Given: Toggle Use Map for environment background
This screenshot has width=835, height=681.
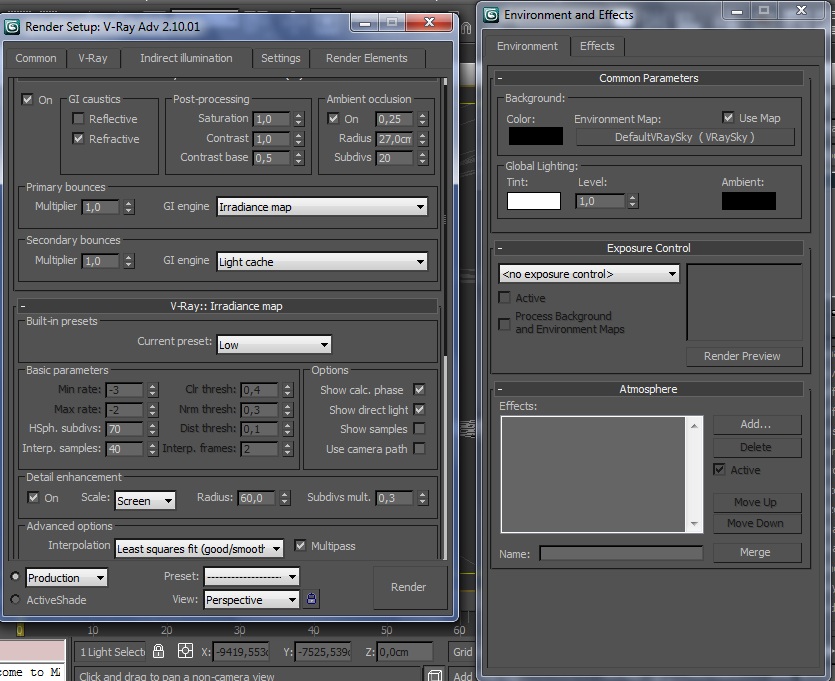Looking at the screenshot, I should pyautogui.click(x=728, y=117).
